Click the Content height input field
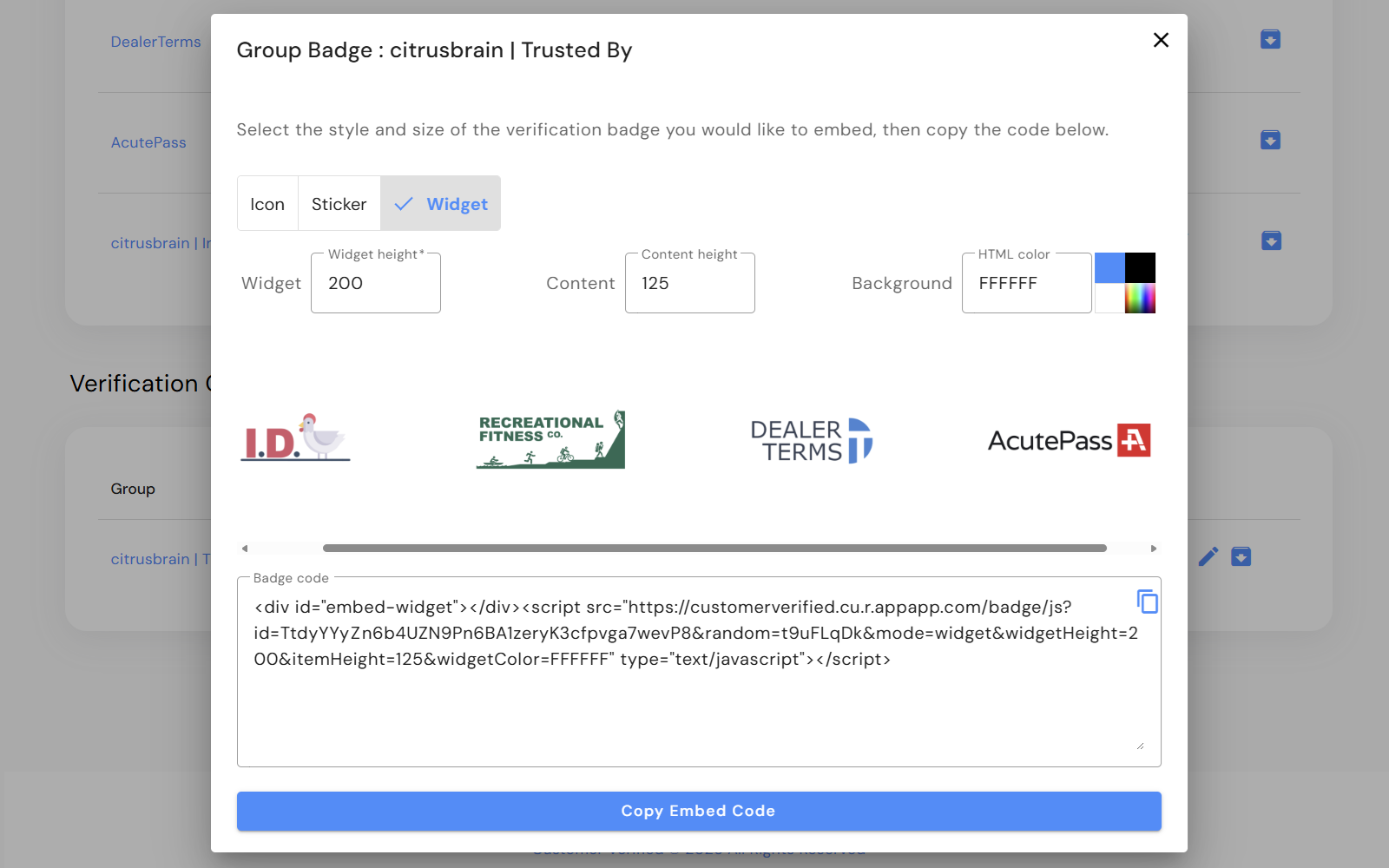The height and width of the screenshot is (868, 1389). (x=690, y=283)
